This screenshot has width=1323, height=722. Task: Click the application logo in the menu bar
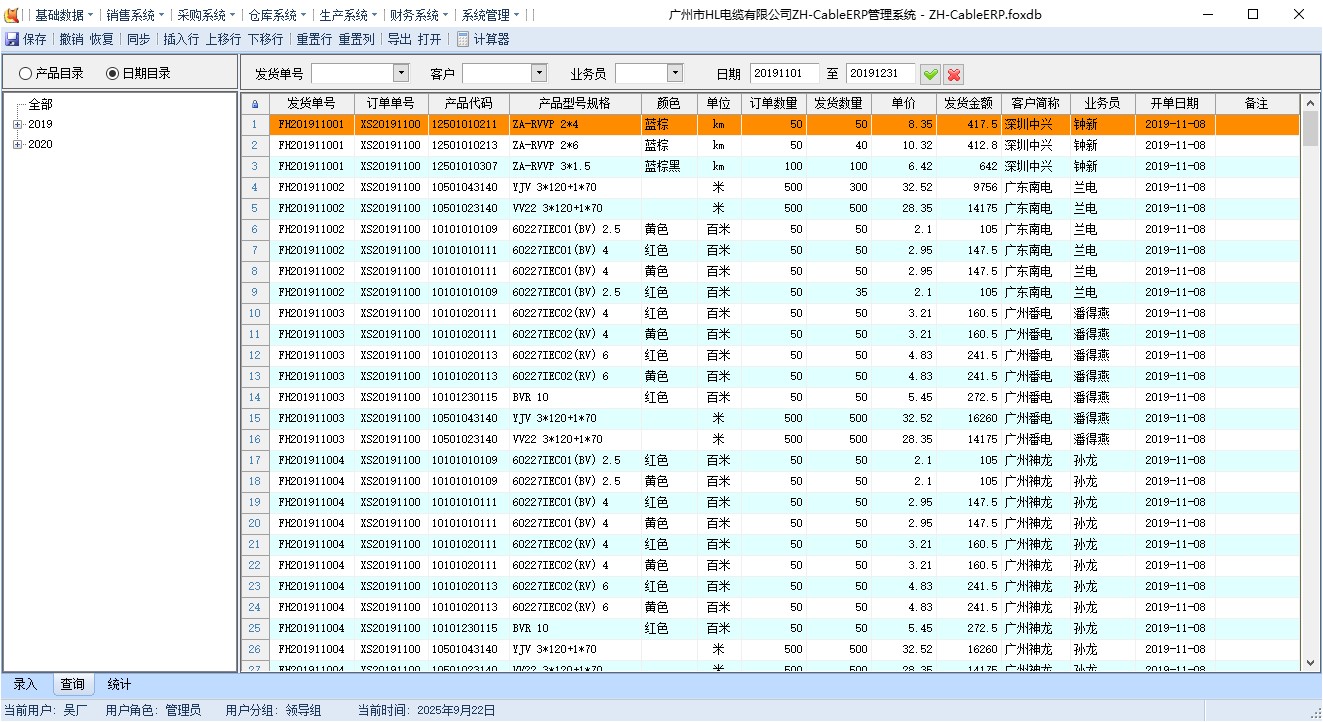coord(12,15)
